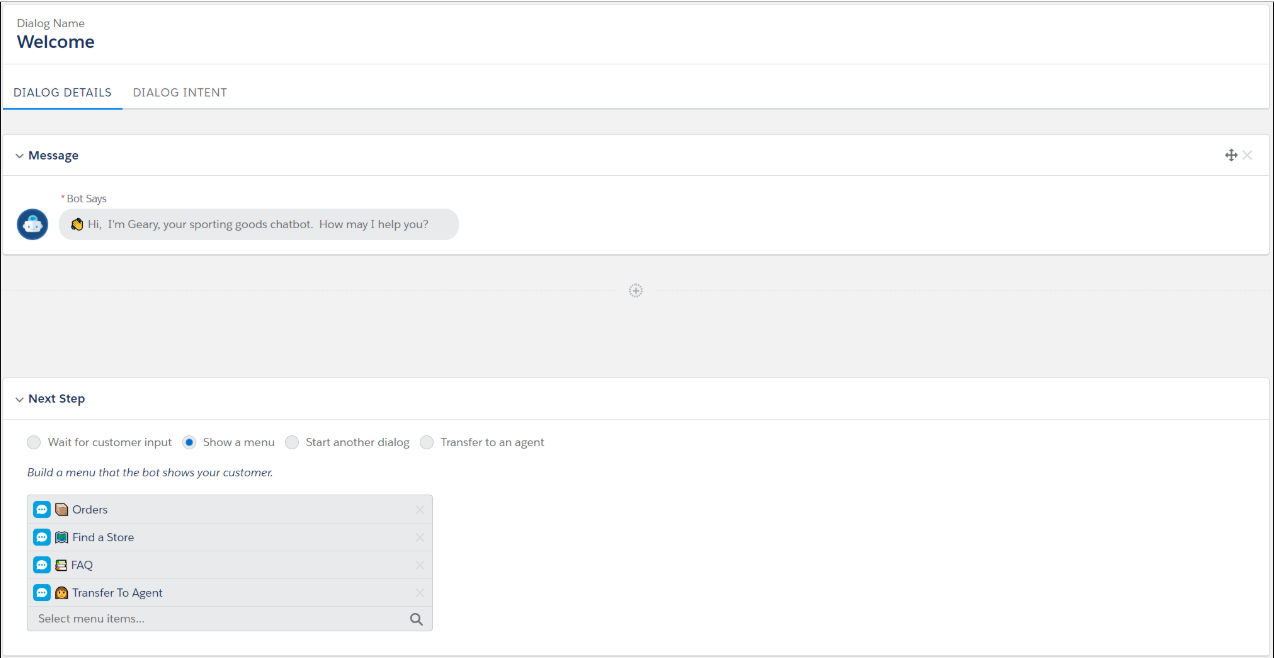Select the Wait for customer input radio button

(x=35, y=442)
